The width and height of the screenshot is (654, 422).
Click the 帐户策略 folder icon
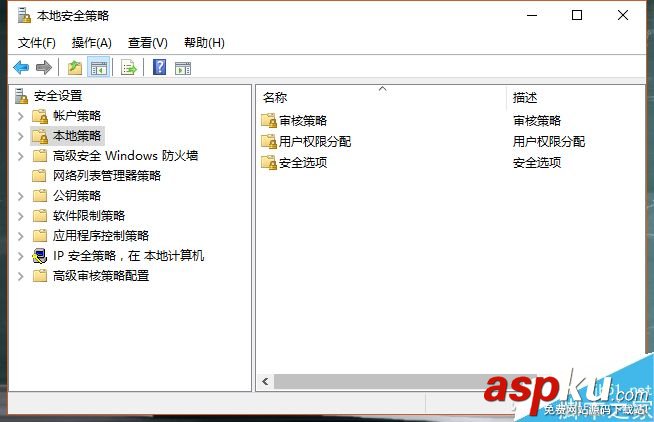40,116
